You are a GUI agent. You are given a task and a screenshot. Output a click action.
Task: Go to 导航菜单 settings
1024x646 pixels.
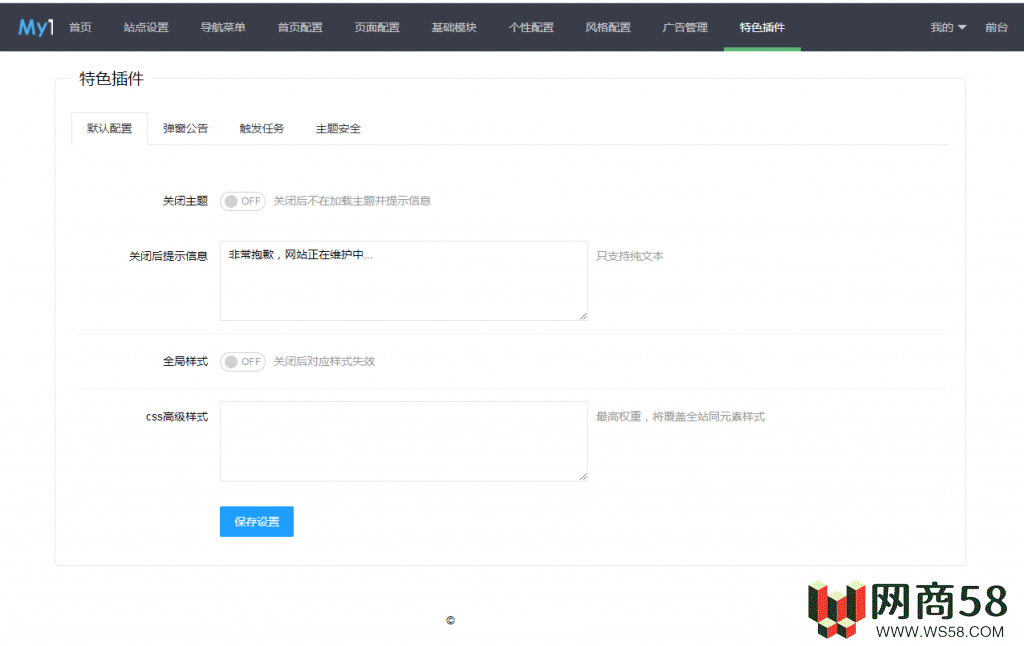pos(223,27)
